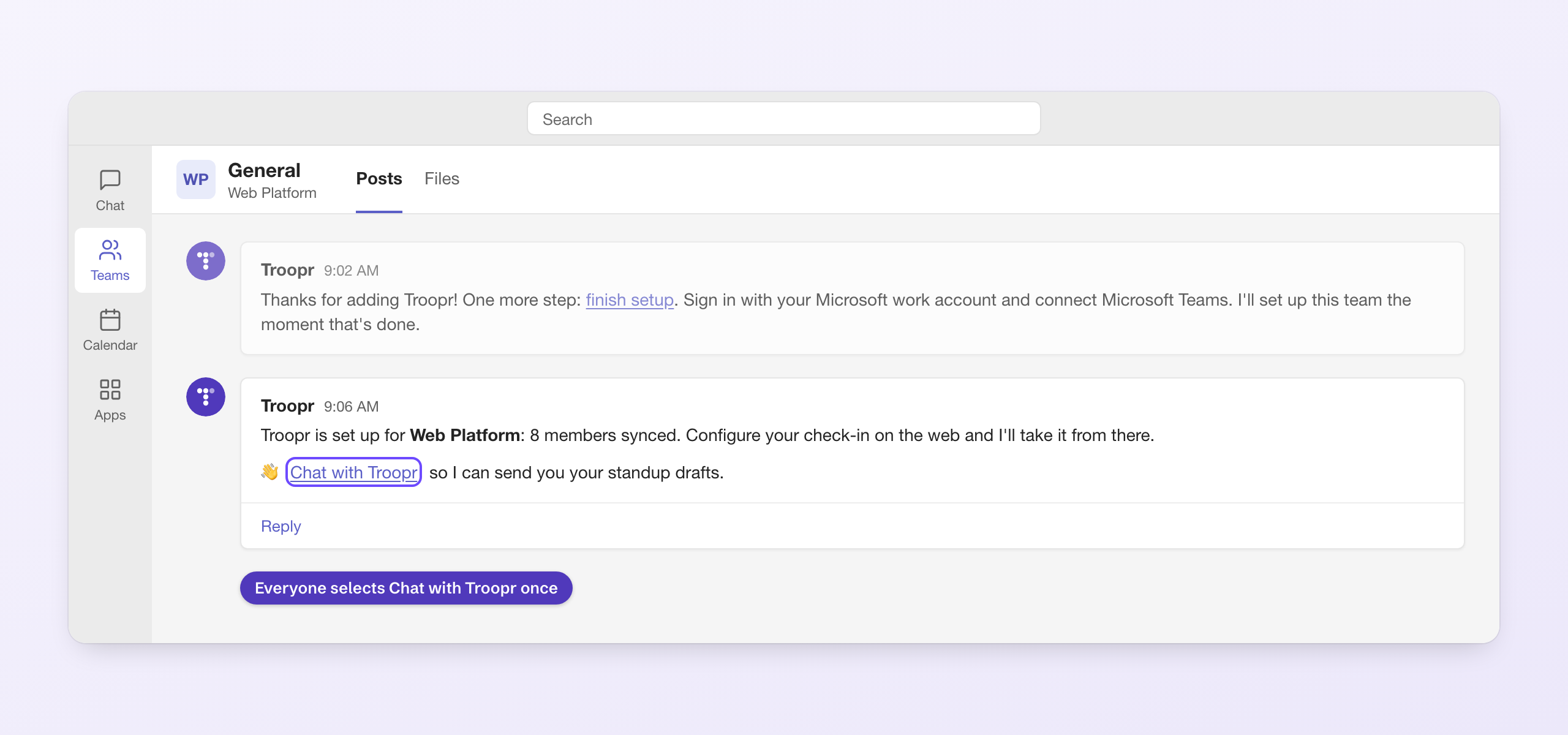Open the Chat with Troopr link
The image size is (1568, 735).
pos(353,472)
